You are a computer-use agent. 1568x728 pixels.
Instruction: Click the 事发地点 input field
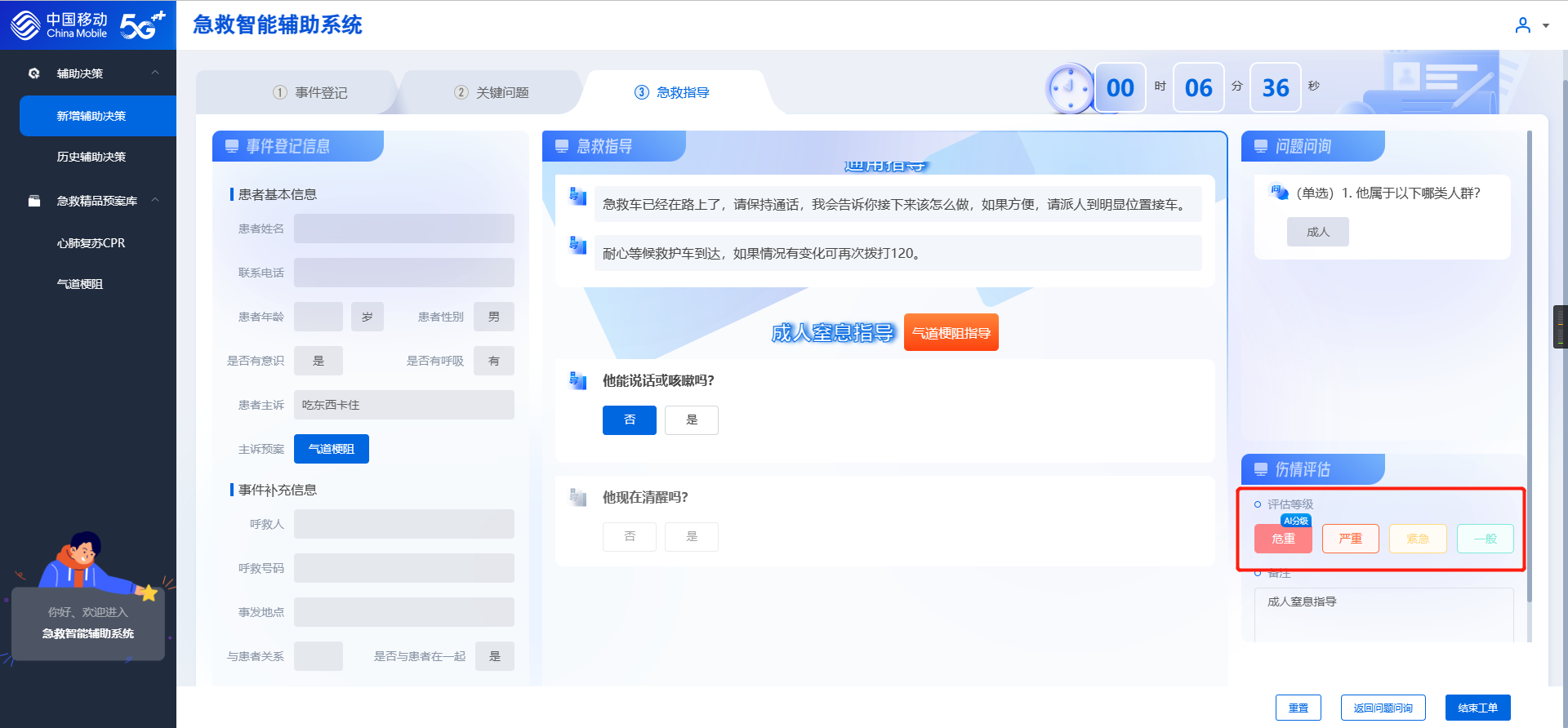(404, 612)
